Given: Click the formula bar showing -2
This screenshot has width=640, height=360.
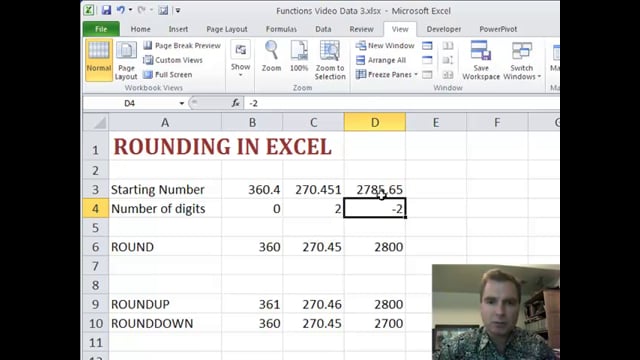Looking at the screenshot, I should [x=402, y=103].
